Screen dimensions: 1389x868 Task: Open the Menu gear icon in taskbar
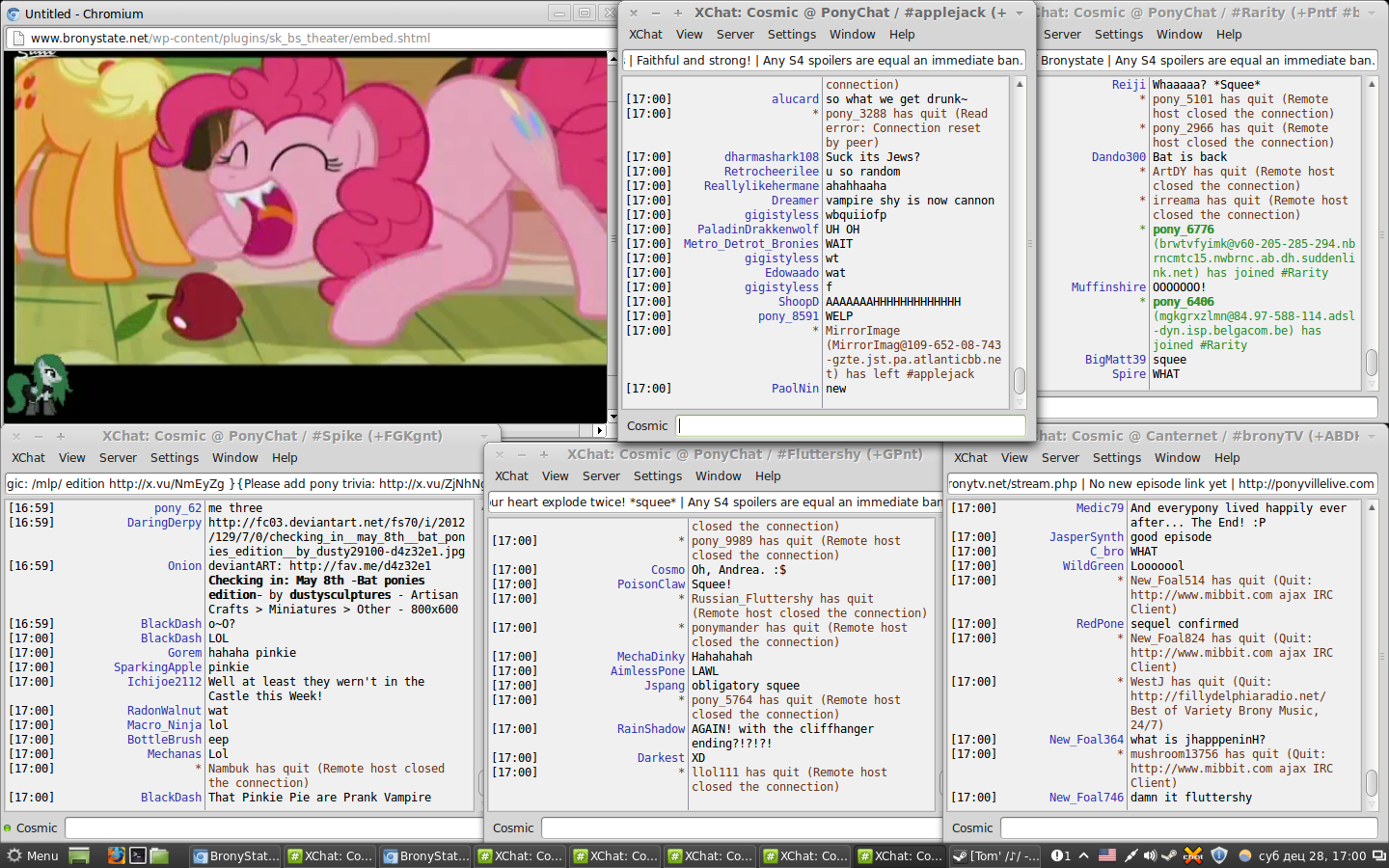click(14, 855)
